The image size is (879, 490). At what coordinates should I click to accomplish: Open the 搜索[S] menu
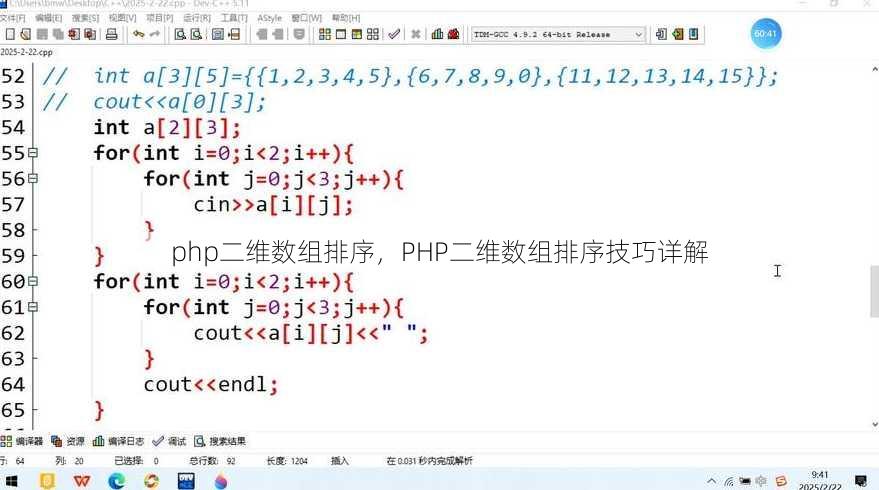[x=86, y=18]
